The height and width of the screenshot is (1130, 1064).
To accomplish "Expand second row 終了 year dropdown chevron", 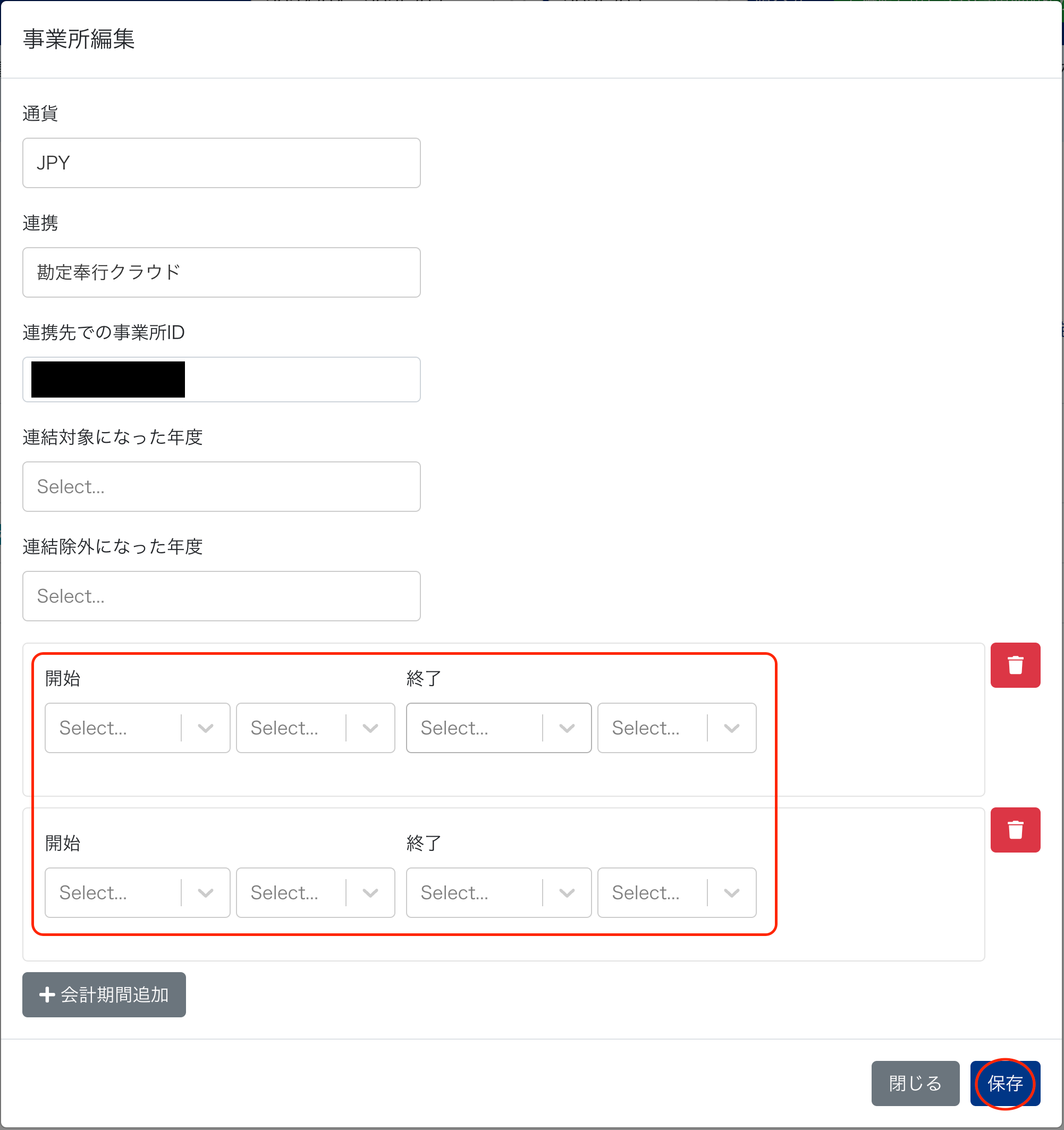I will (567, 893).
